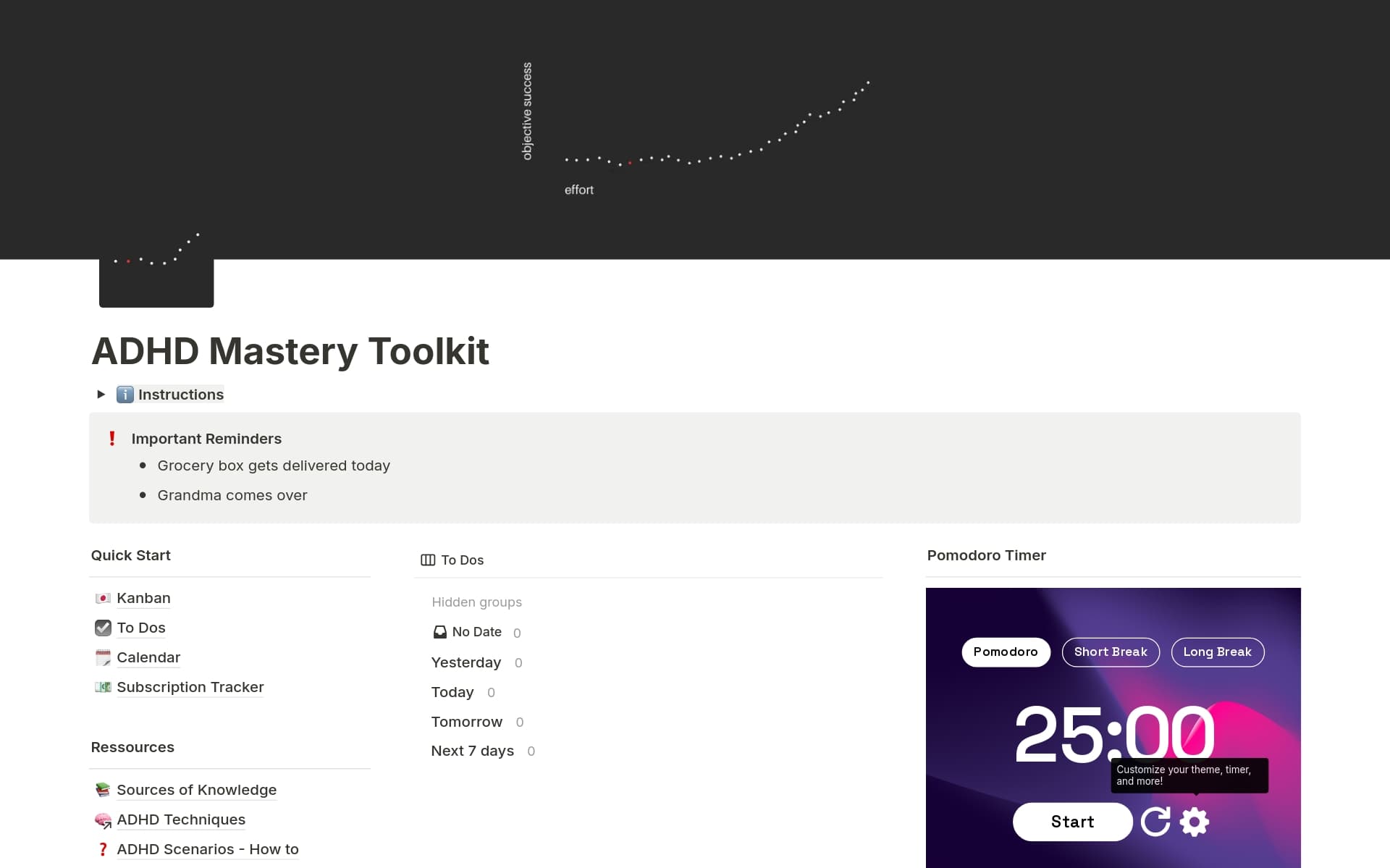Switch to the Short Break tab
Viewport: 1390px width, 868px height.
tap(1111, 652)
